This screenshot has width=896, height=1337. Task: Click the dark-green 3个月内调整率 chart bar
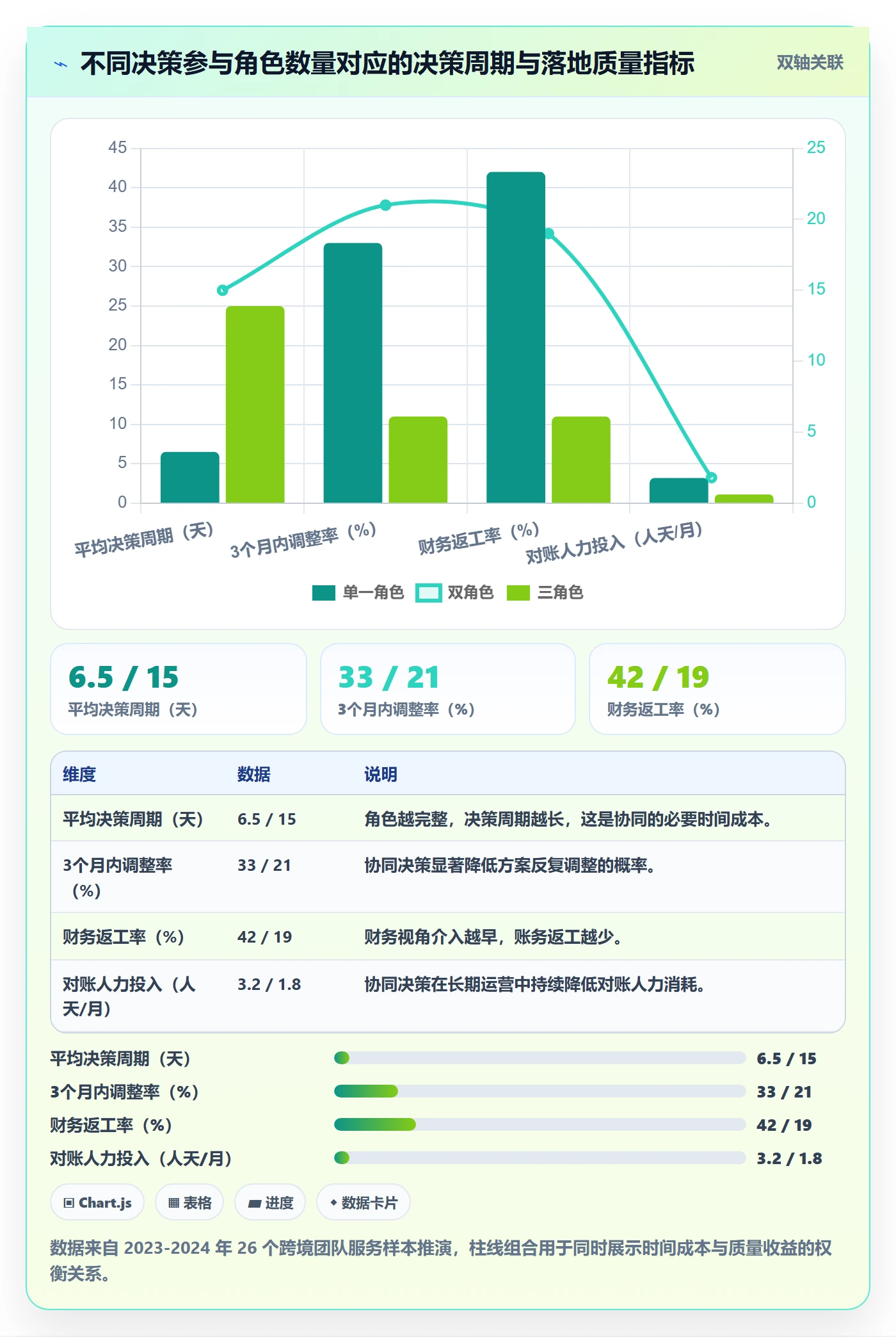click(353, 373)
